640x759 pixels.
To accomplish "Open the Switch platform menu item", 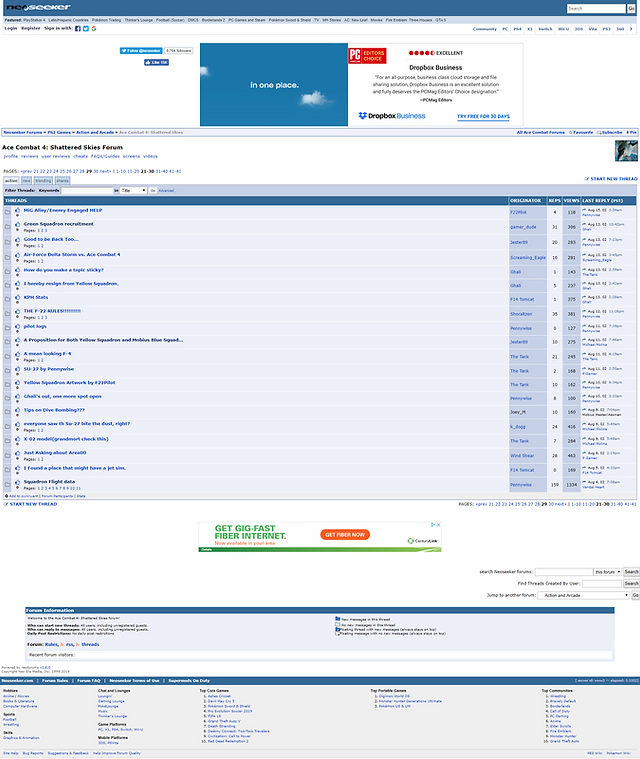I will tap(545, 29).
